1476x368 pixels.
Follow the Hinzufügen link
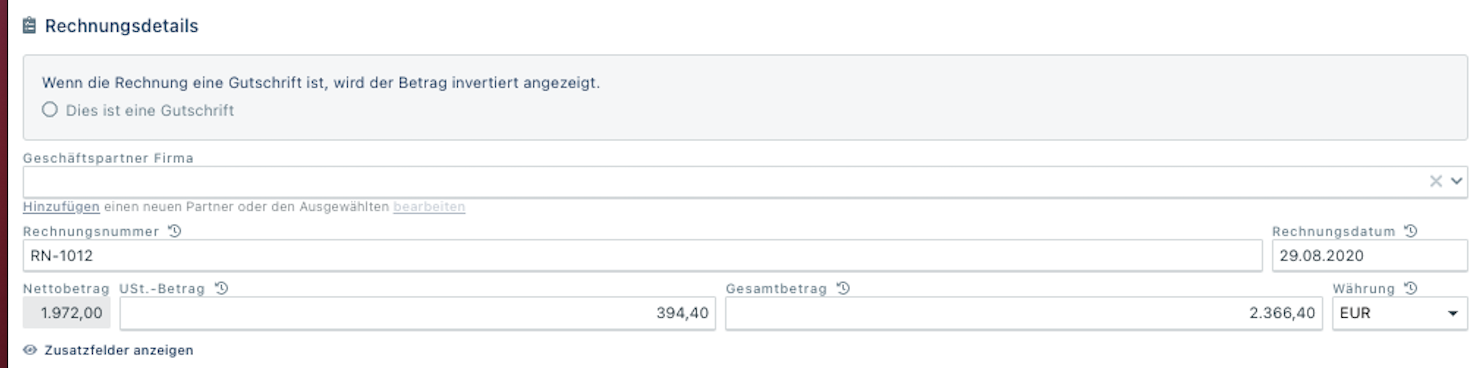point(61,208)
